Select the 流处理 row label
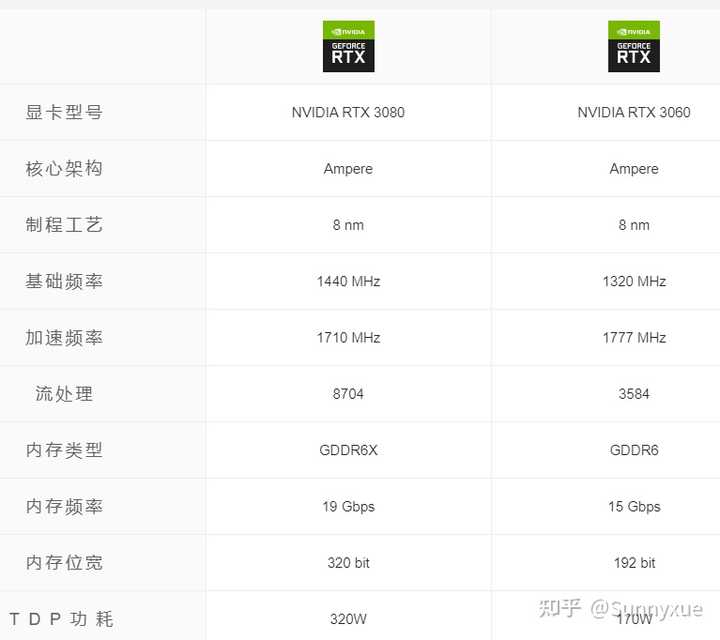Viewport: 720px width, 640px height. coord(64,394)
